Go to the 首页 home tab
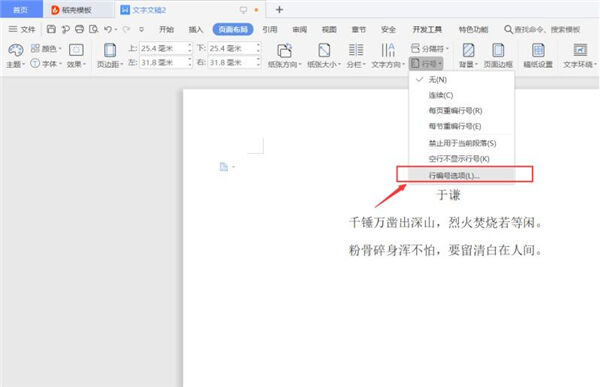This screenshot has width=600, height=387. click(21, 10)
